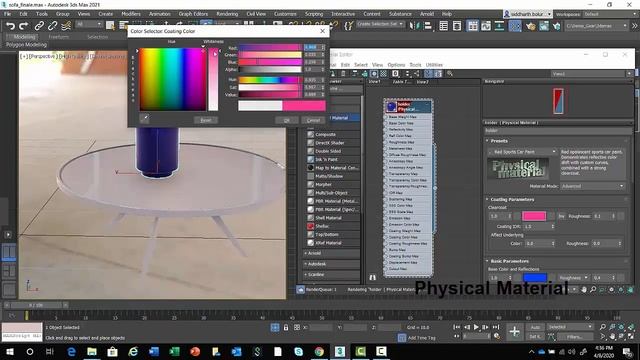
Task: Toggle Show Background checker icon in Material Editor
Action: coord(384,74)
